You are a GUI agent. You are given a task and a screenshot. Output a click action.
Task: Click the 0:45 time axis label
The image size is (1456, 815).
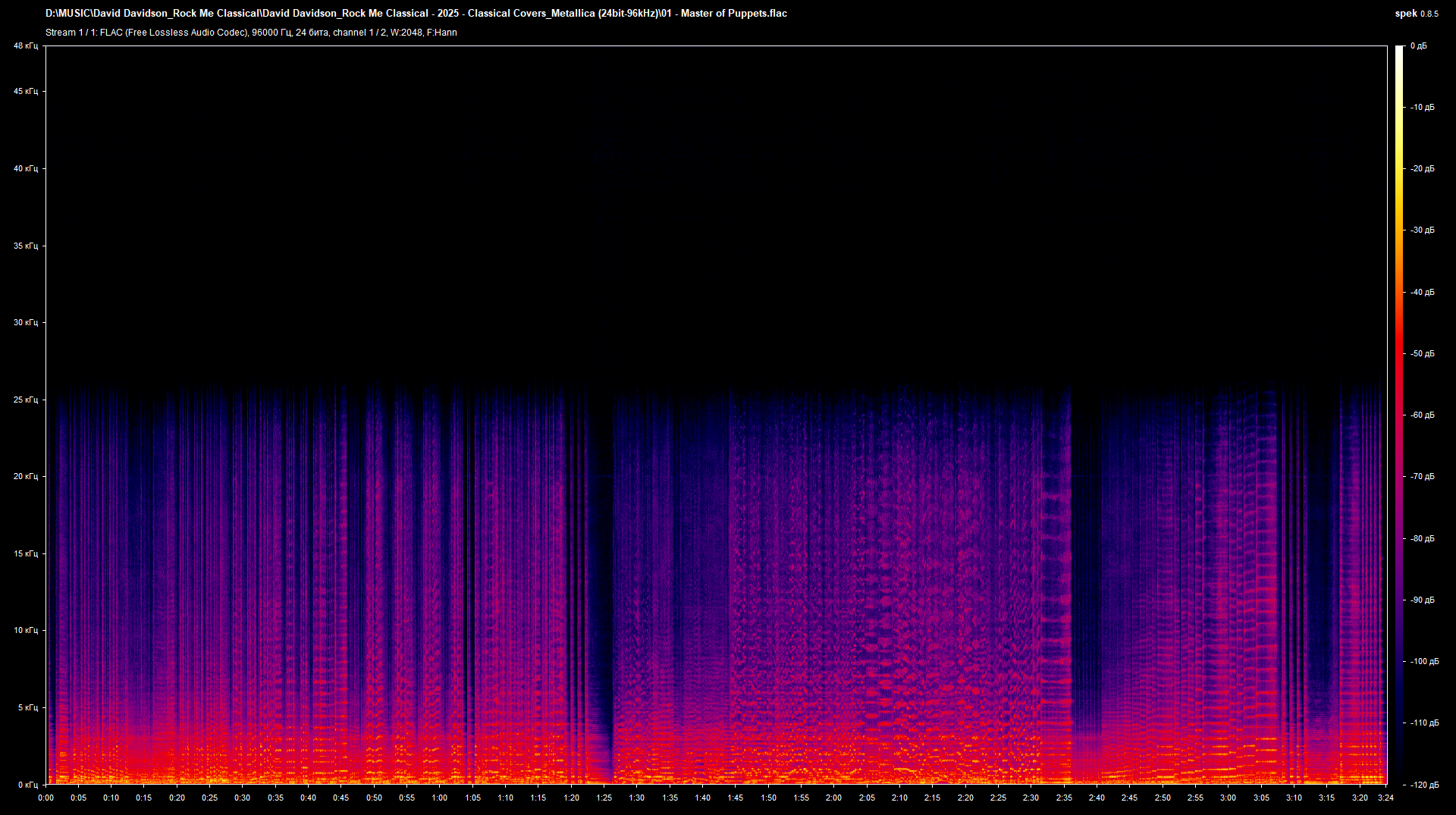pyautogui.click(x=341, y=798)
